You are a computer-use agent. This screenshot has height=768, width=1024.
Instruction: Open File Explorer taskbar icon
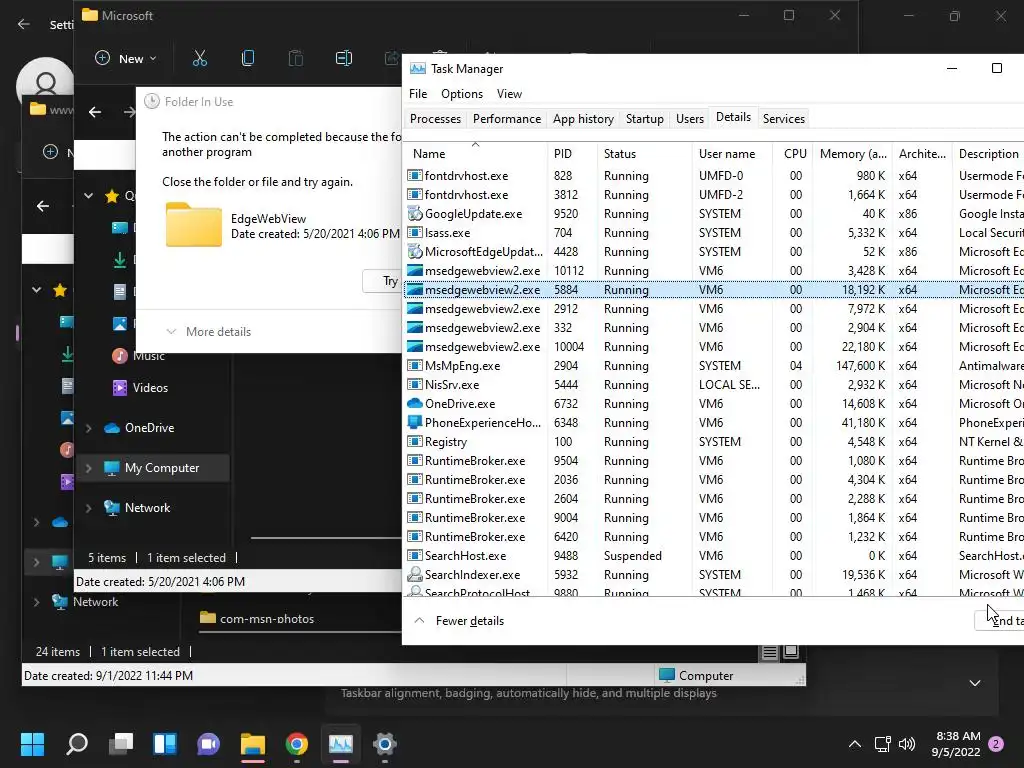click(x=253, y=744)
